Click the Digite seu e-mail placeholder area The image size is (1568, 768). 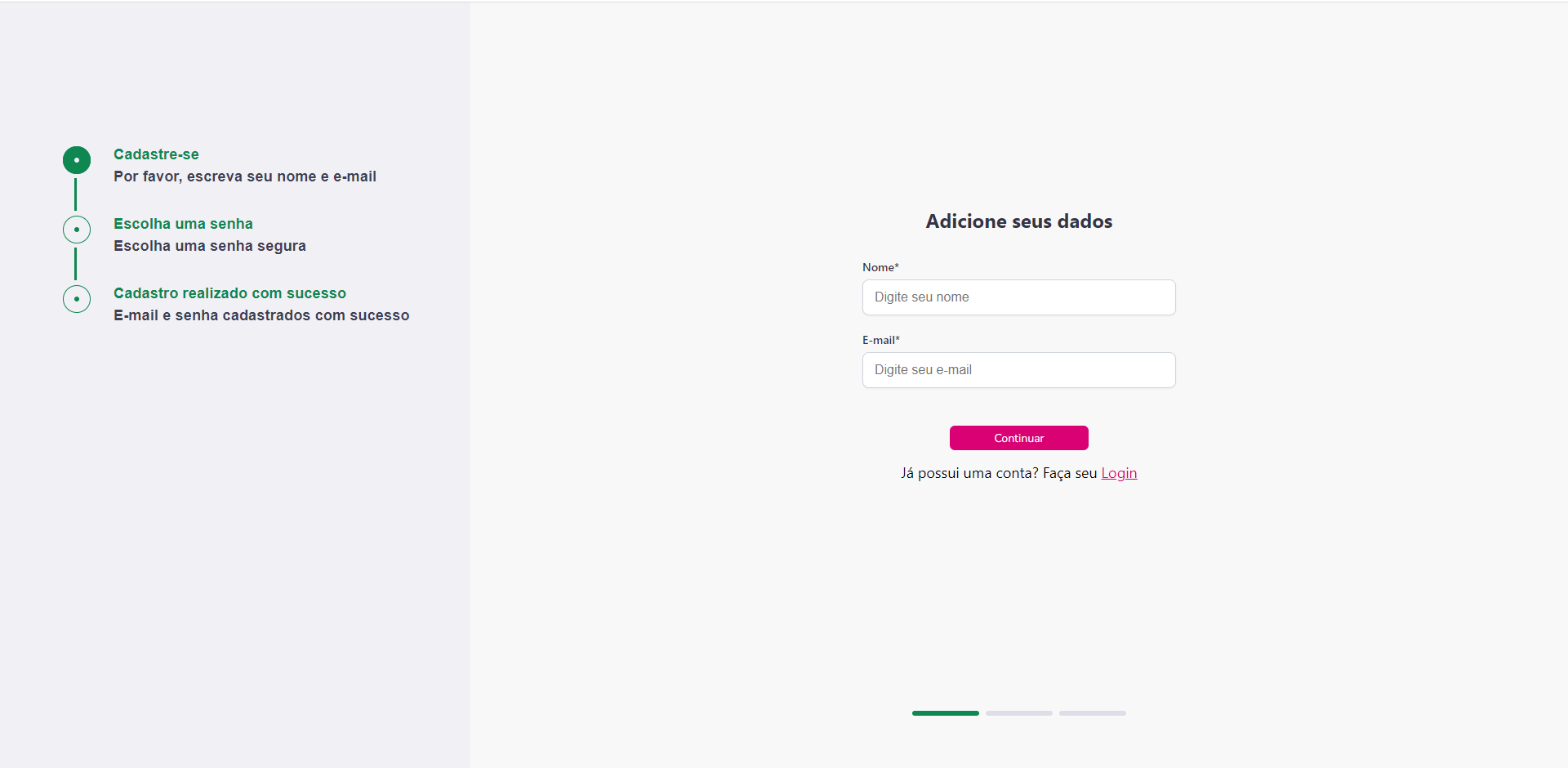click(923, 370)
